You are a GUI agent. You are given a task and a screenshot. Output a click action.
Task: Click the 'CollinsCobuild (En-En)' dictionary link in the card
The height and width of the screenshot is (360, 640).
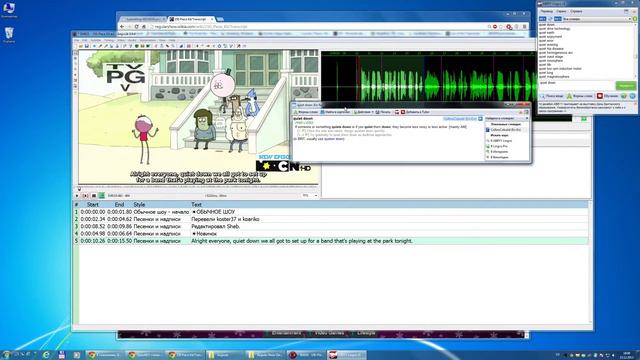[460, 119]
